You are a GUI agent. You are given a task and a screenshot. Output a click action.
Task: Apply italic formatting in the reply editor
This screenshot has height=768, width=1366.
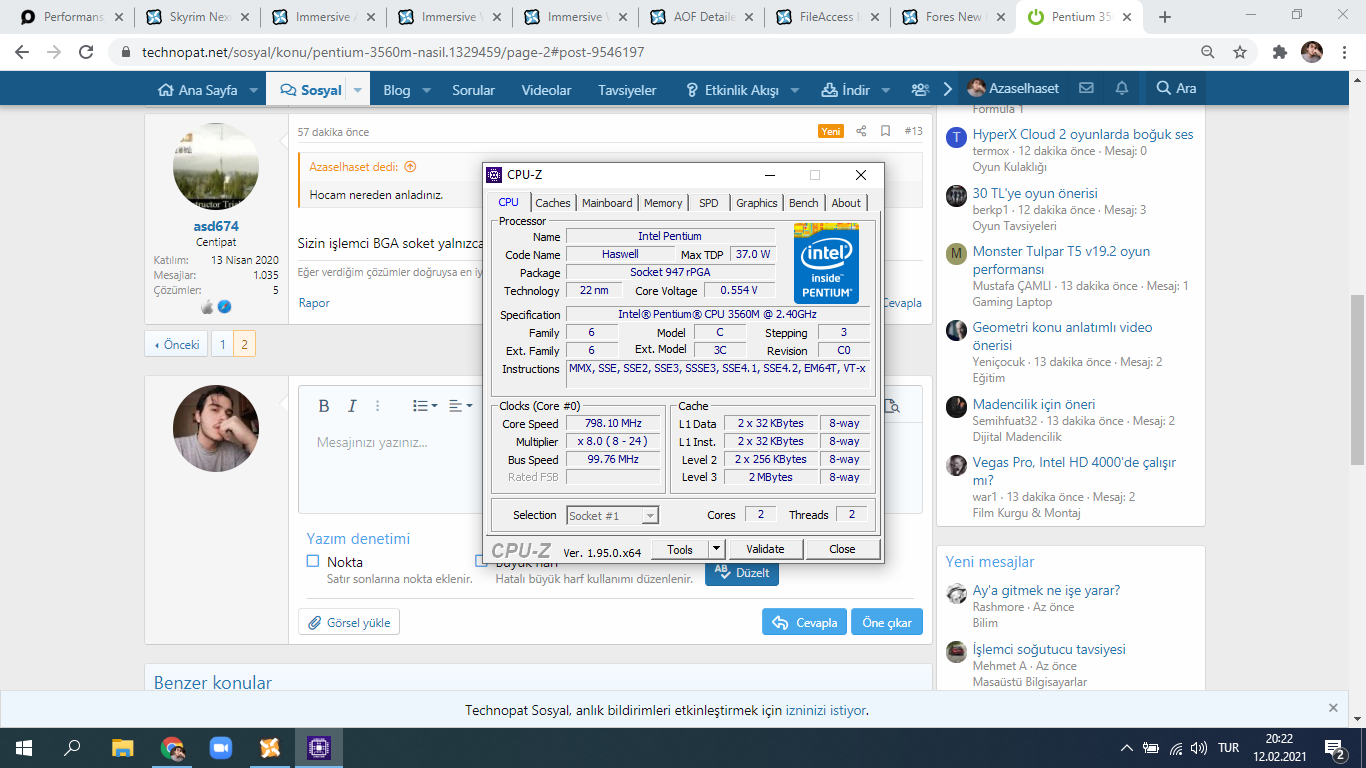tap(352, 406)
